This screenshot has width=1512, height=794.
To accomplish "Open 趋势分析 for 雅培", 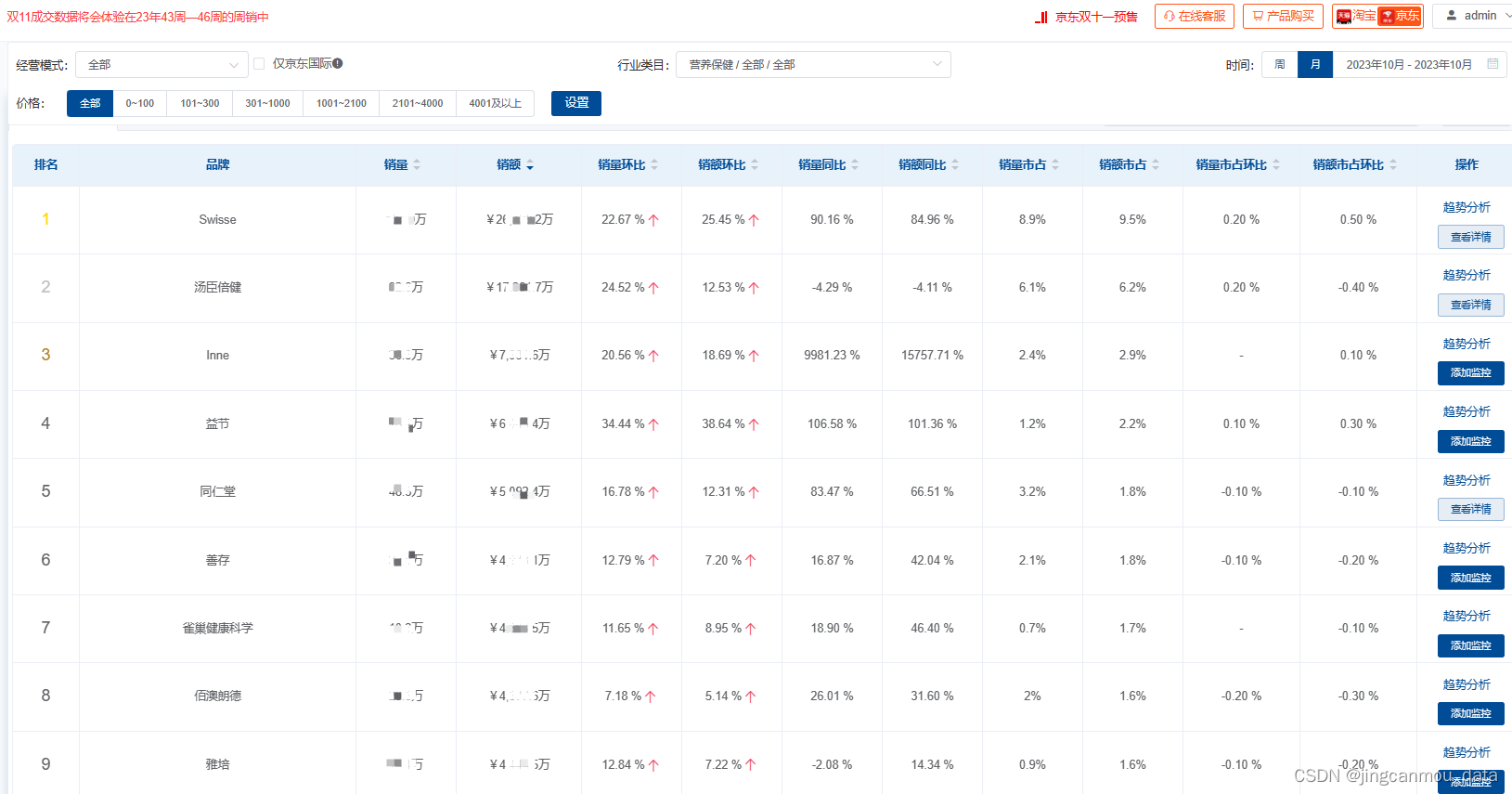I will [1467, 752].
